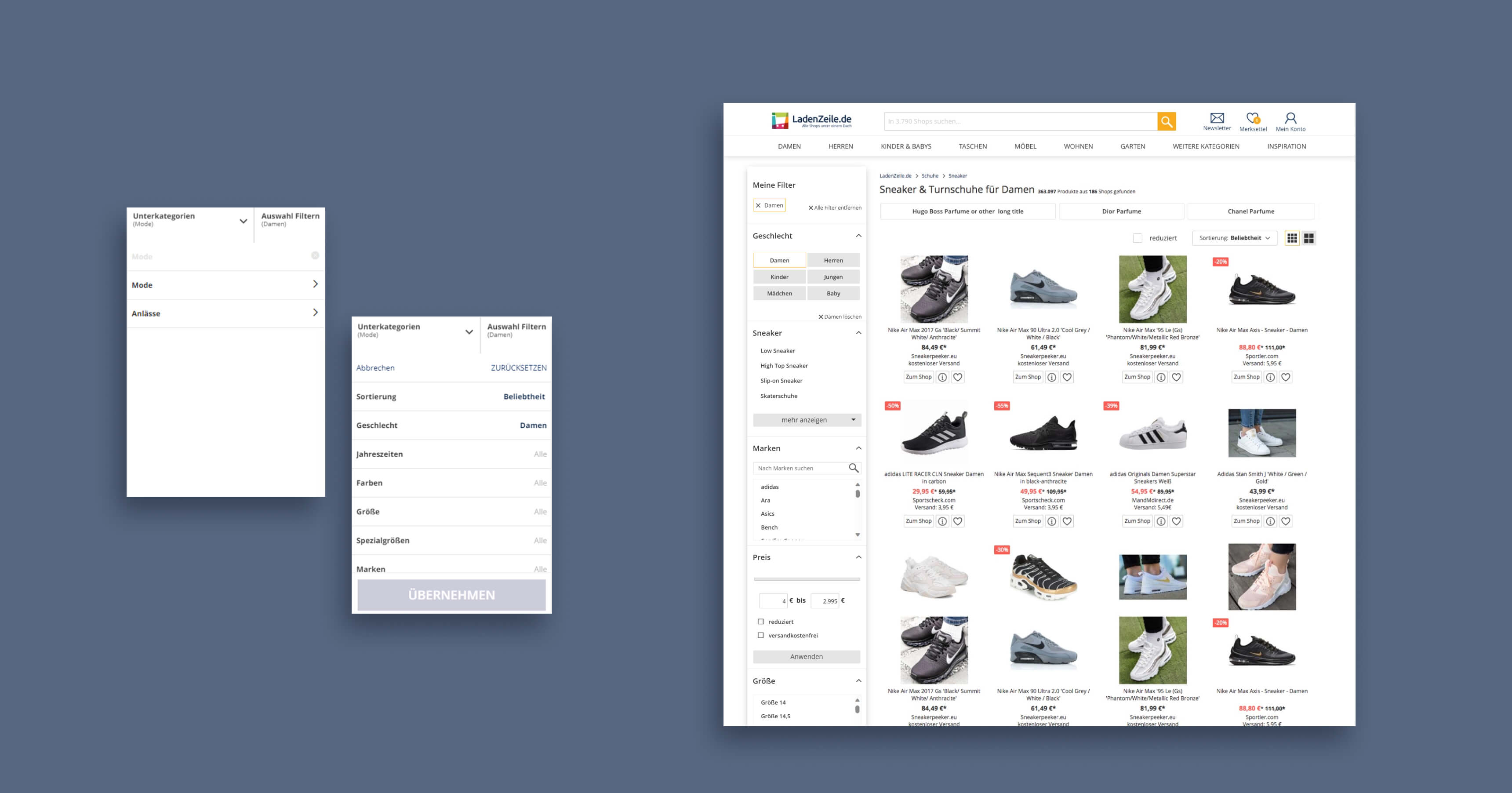Collapse the Sneaker filter section
Screen dimensions: 1512x793
pos(858,333)
